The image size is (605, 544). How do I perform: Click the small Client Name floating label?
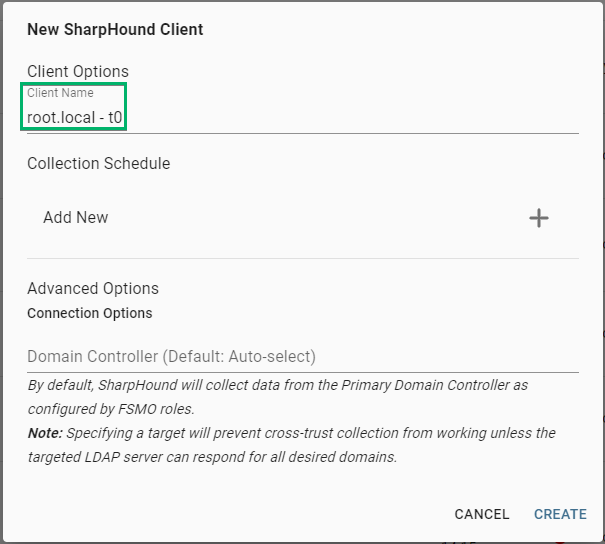(60, 93)
